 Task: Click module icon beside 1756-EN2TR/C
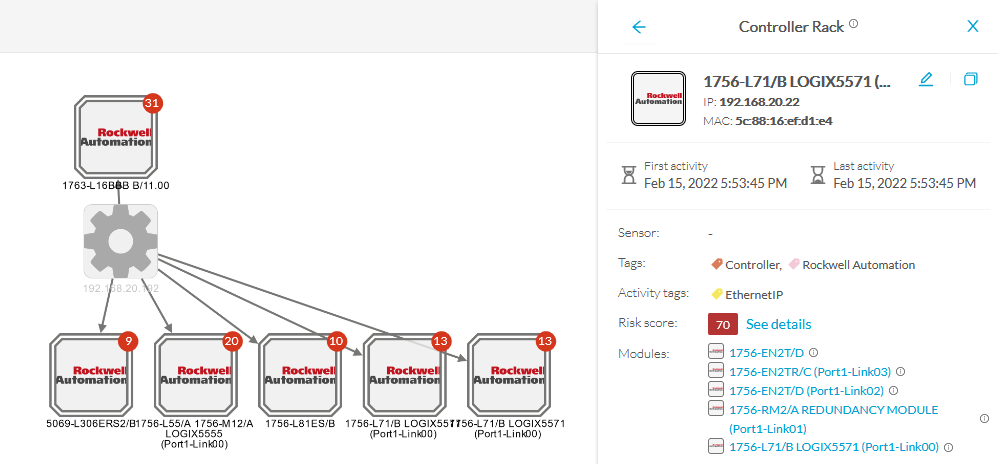click(x=717, y=371)
